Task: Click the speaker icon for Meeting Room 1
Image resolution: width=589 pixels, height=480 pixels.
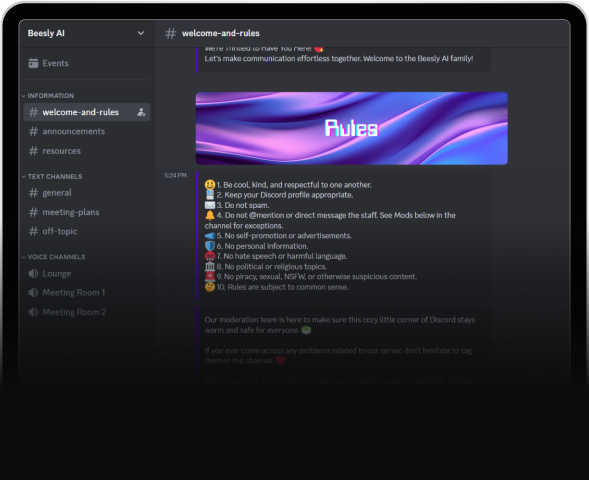Action: pos(33,293)
